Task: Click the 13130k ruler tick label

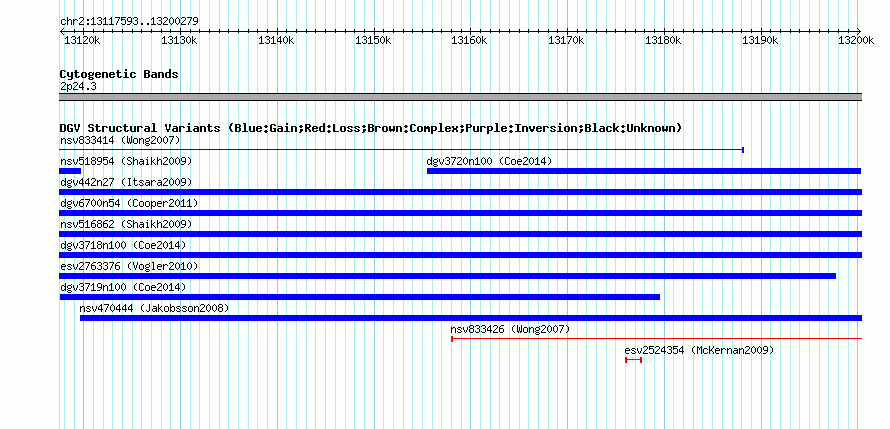Action: coord(179,40)
